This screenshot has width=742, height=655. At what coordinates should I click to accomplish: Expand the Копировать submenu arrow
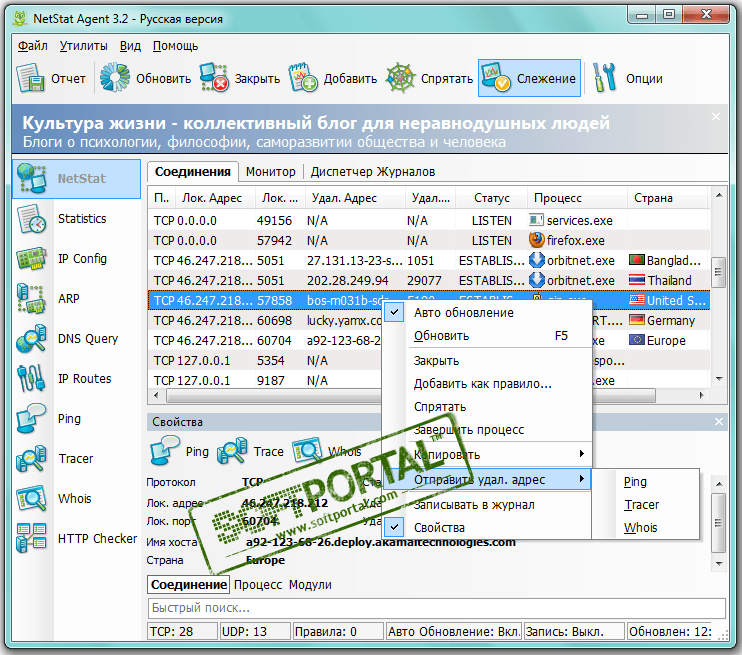(x=582, y=454)
